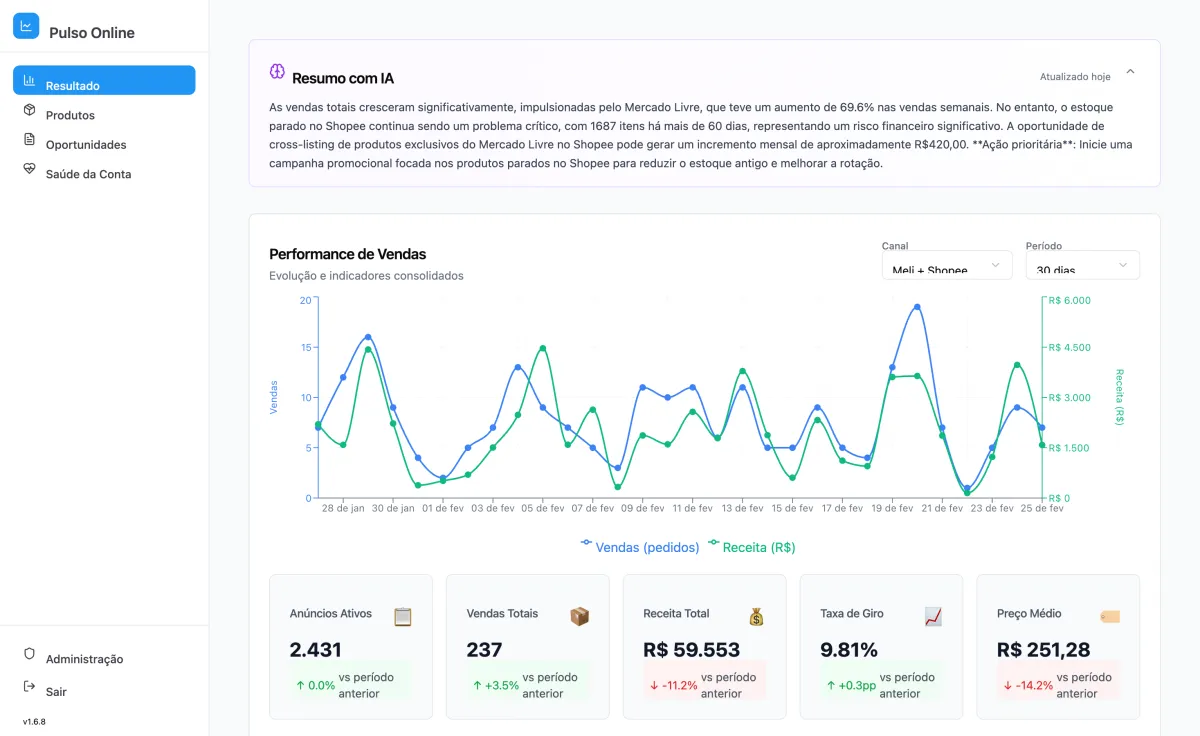Click the Atualizado hoje label
The image size is (1200, 736).
[x=1075, y=77]
